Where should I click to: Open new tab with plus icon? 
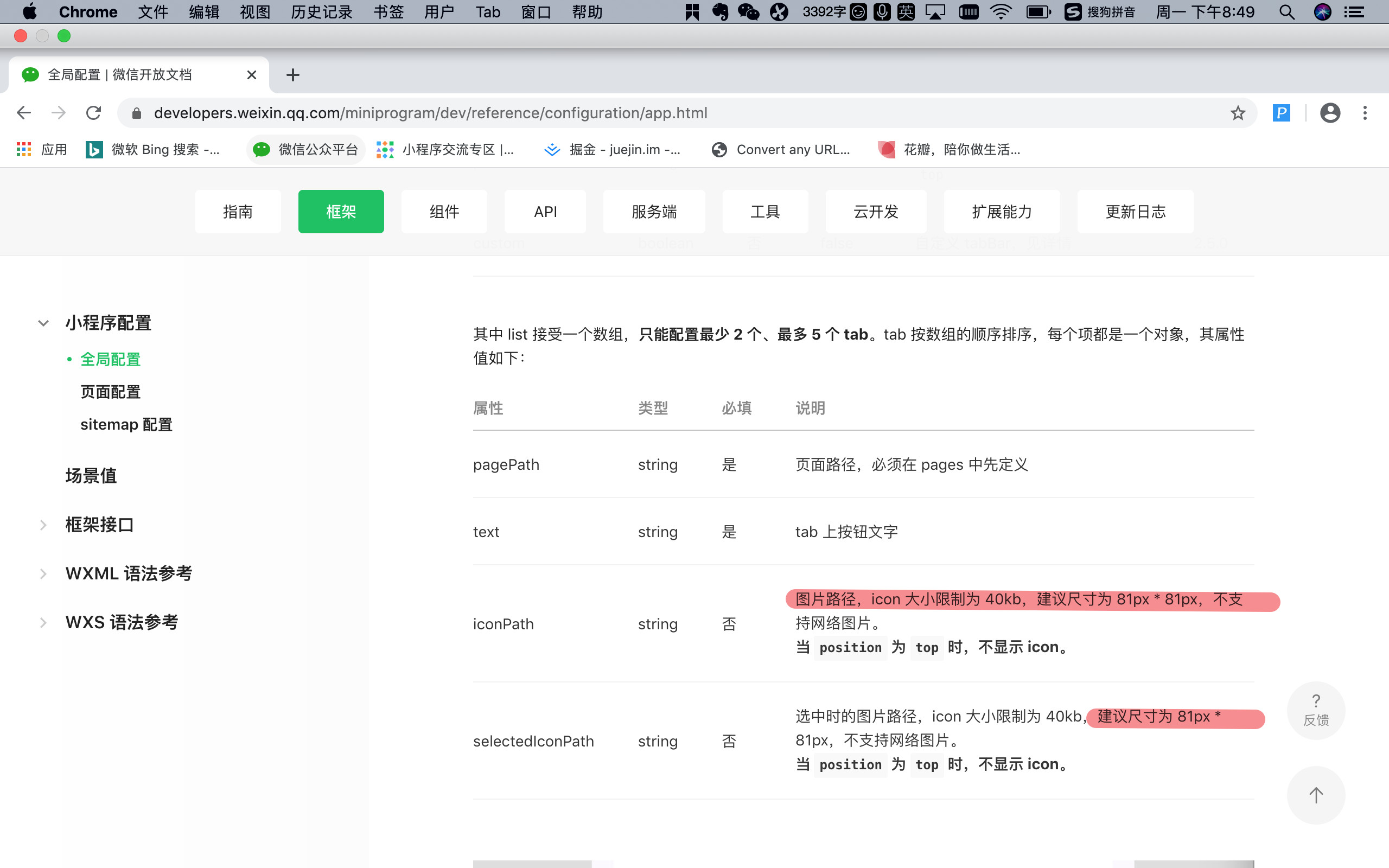click(x=293, y=75)
